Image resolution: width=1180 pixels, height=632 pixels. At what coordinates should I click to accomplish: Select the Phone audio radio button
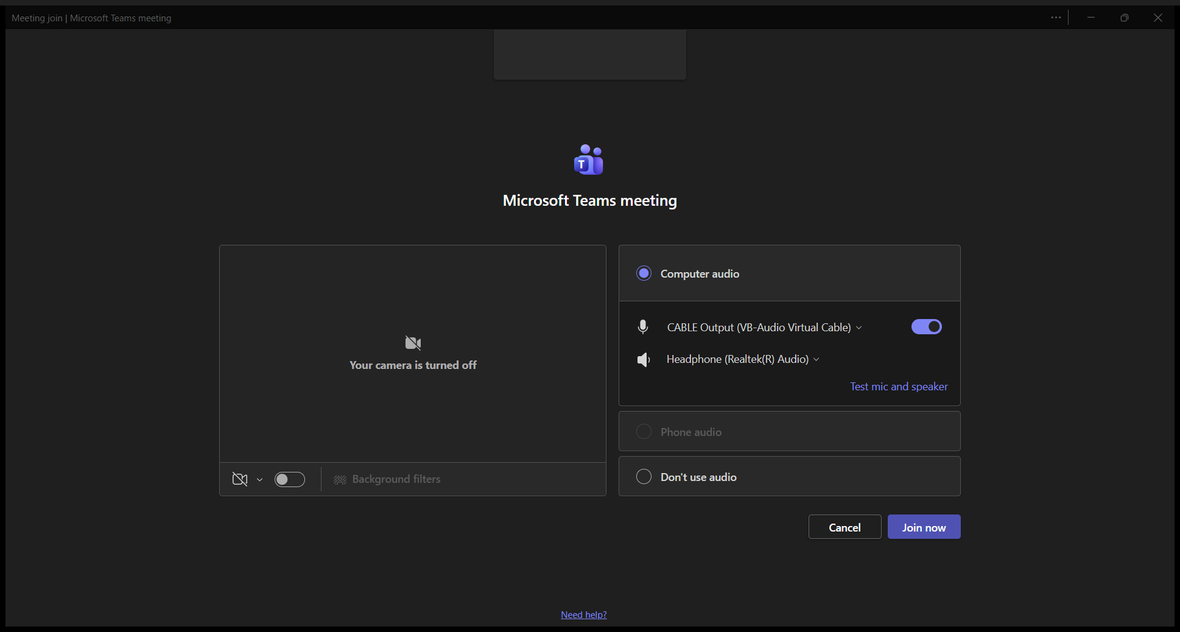pyautogui.click(x=643, y=432)
